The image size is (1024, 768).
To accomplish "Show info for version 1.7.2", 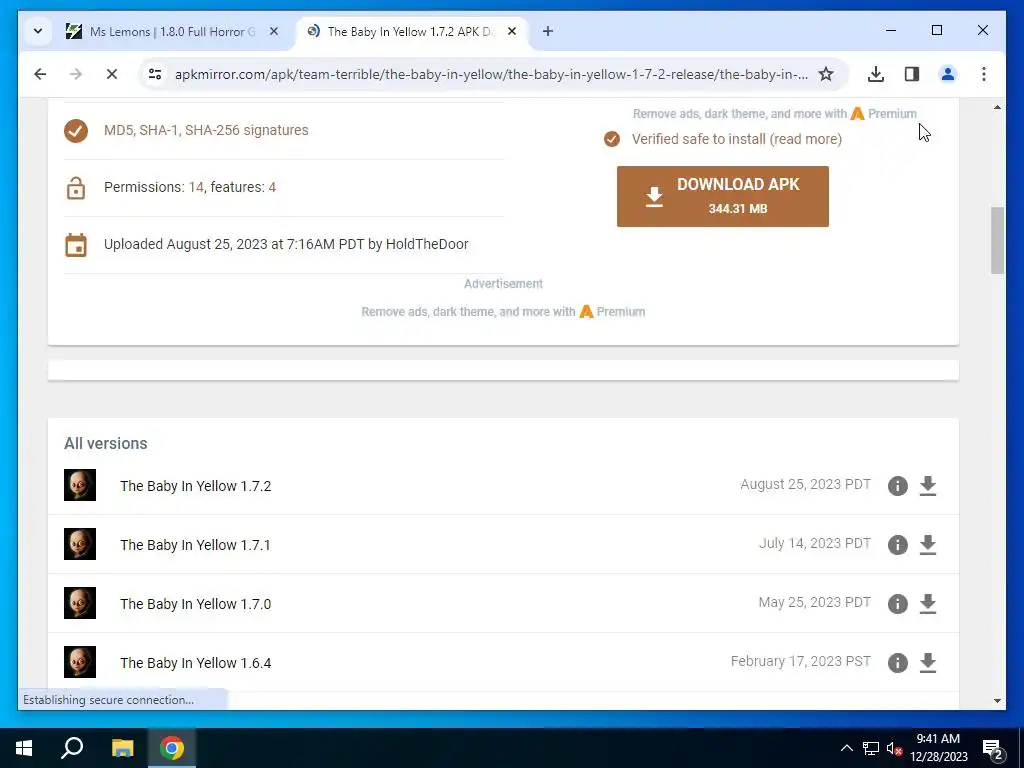I will (898, 486).
